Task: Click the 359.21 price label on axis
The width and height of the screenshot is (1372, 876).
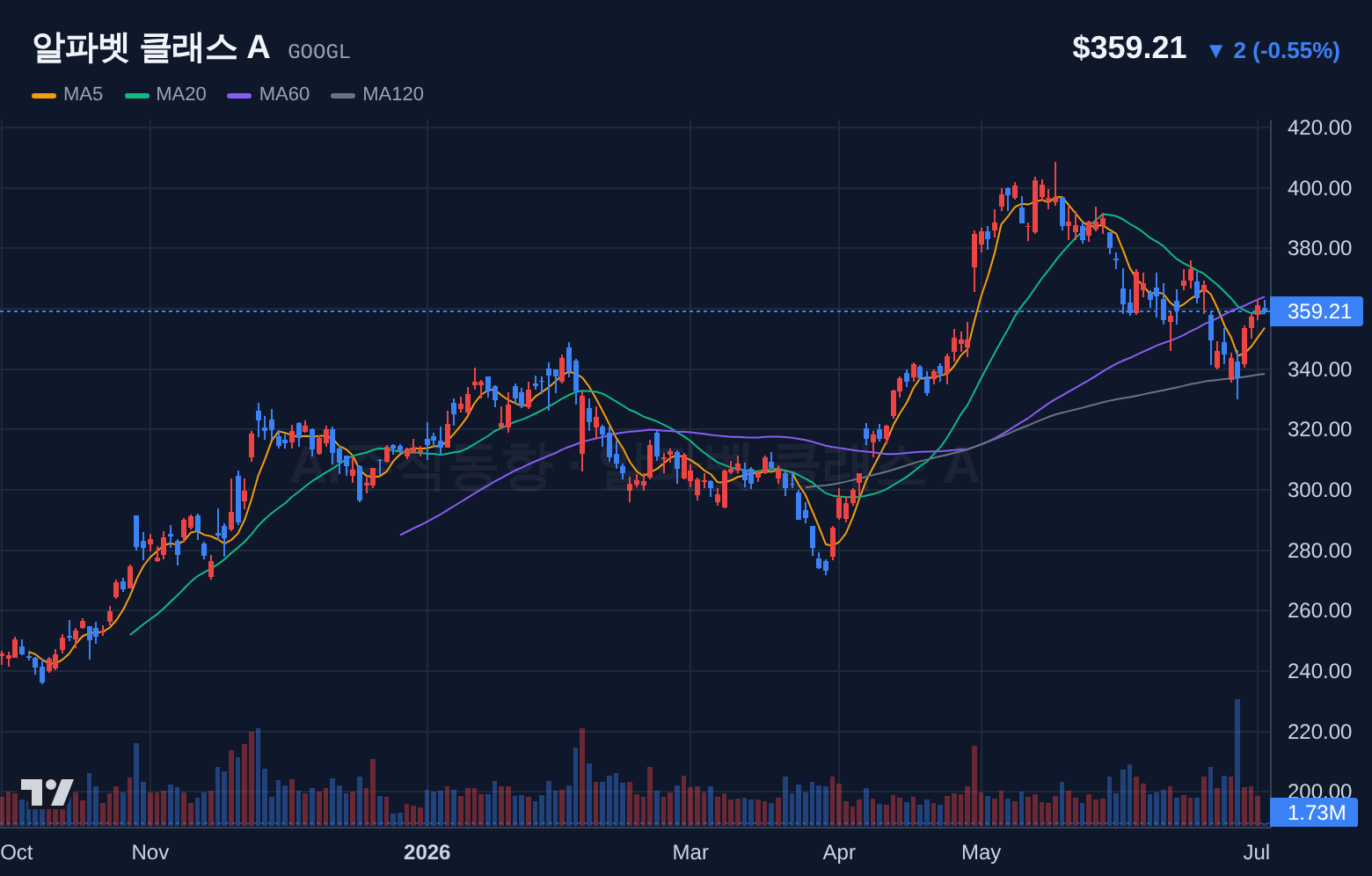Action: (1317, 311)
